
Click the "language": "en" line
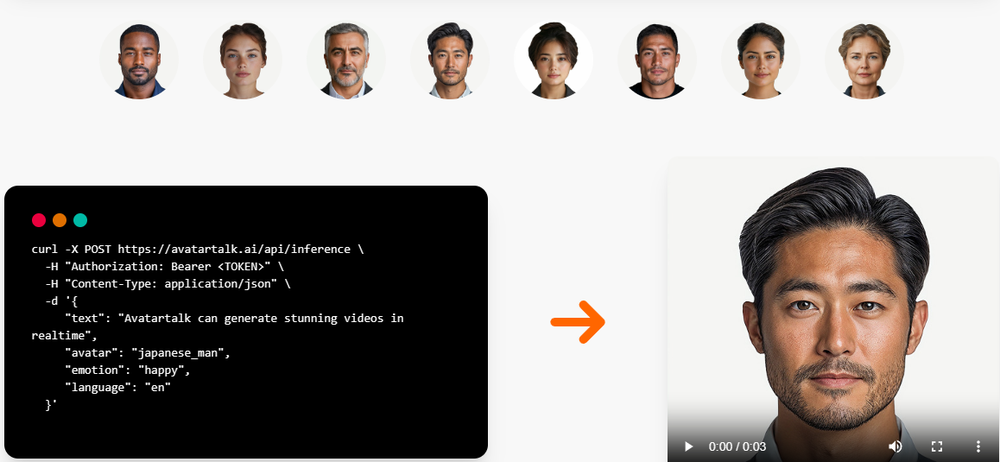click(118, 387)
